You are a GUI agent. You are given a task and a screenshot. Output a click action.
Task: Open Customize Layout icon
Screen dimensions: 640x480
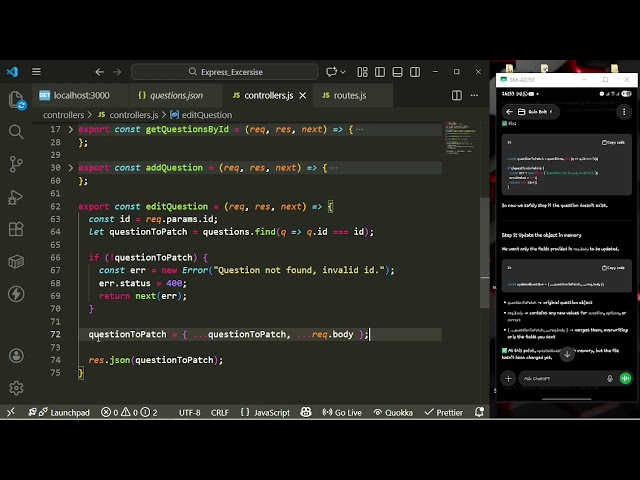[x=362, y=72]
